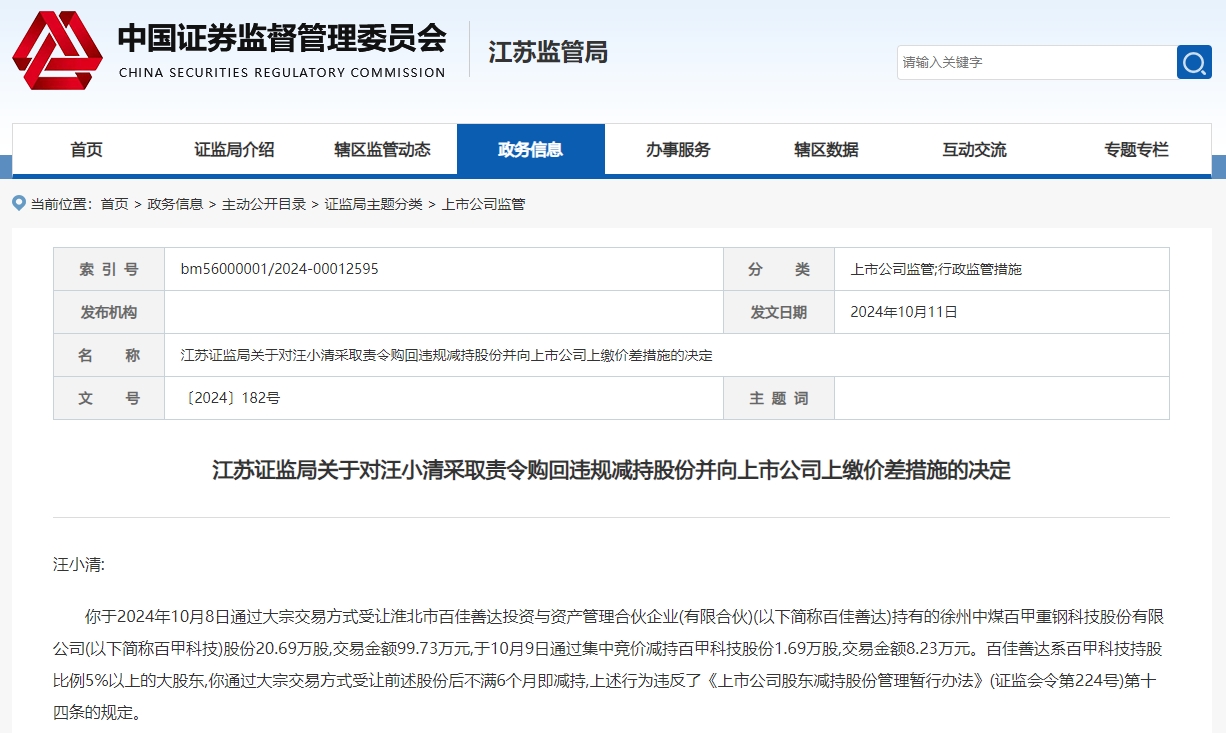Open the 证监局介绍 navigation tab
Viewport: 1226px width, 733px height.
pyautogui.click(x=234, y=150)
